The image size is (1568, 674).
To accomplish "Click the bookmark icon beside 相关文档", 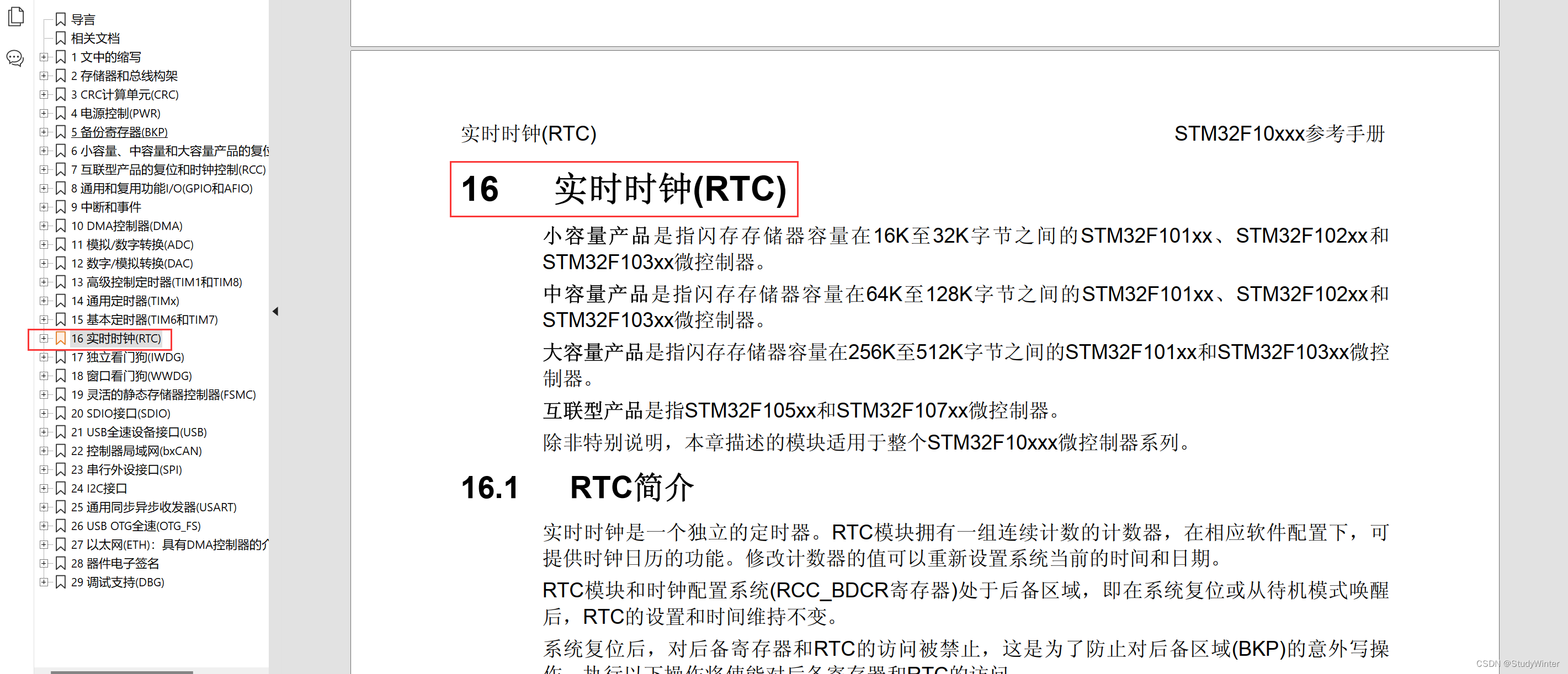I will [x=60, y=38].
